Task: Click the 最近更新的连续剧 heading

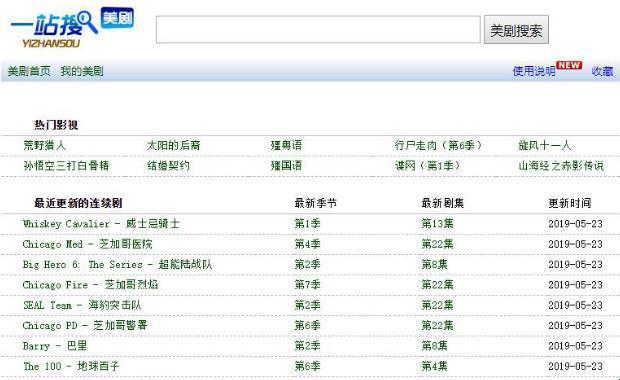Action: 78,203
